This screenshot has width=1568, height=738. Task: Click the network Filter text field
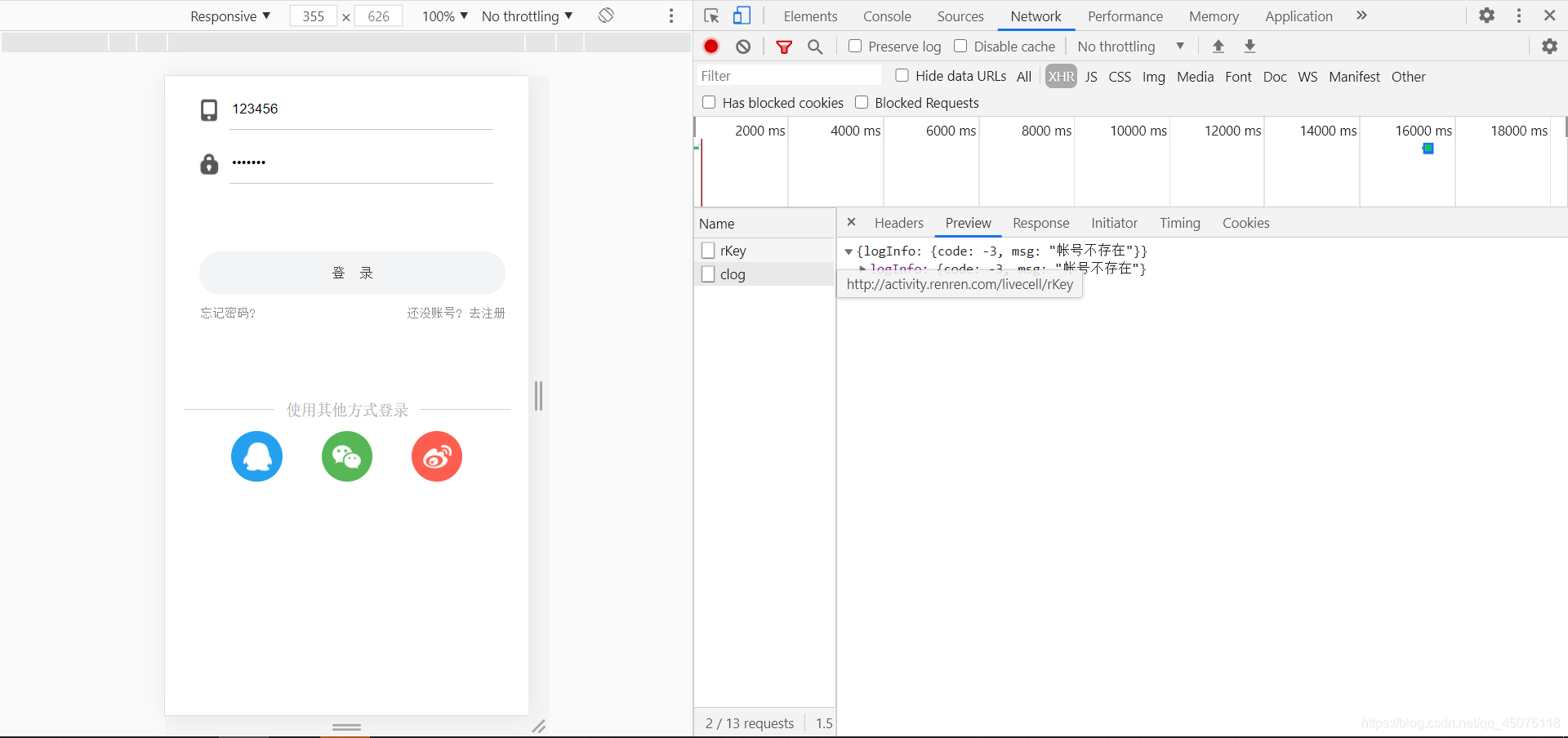(788, 76)
